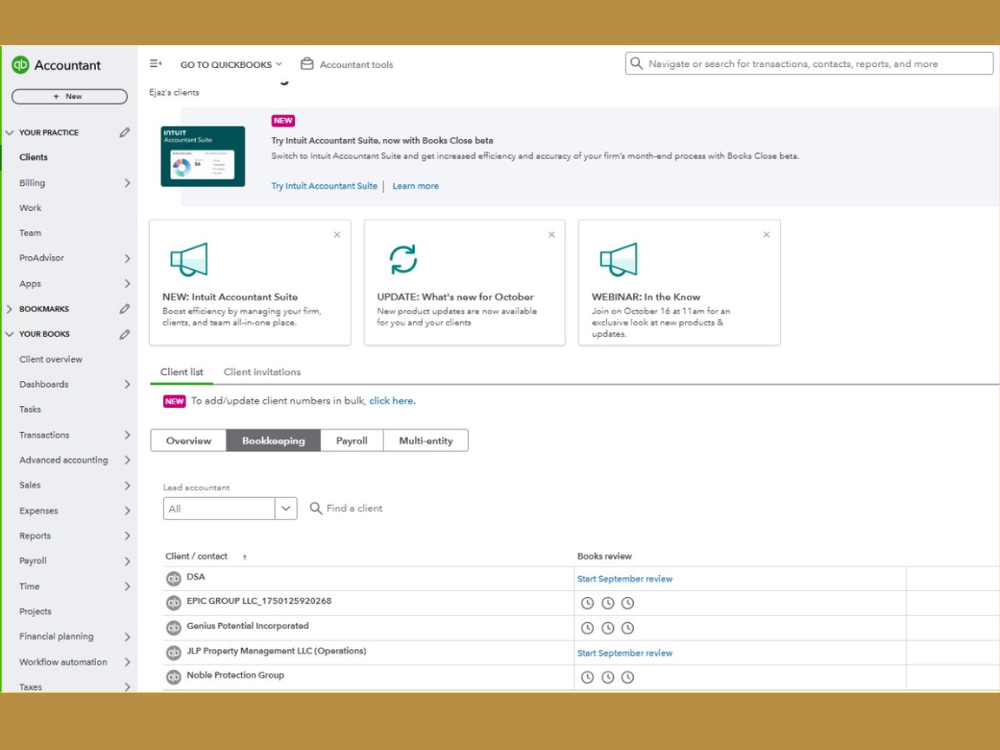Image resolution: width=1000 pixels, height=750 pixels.
Task: Dismiss the What's new for October card
Action: (552, 235)
